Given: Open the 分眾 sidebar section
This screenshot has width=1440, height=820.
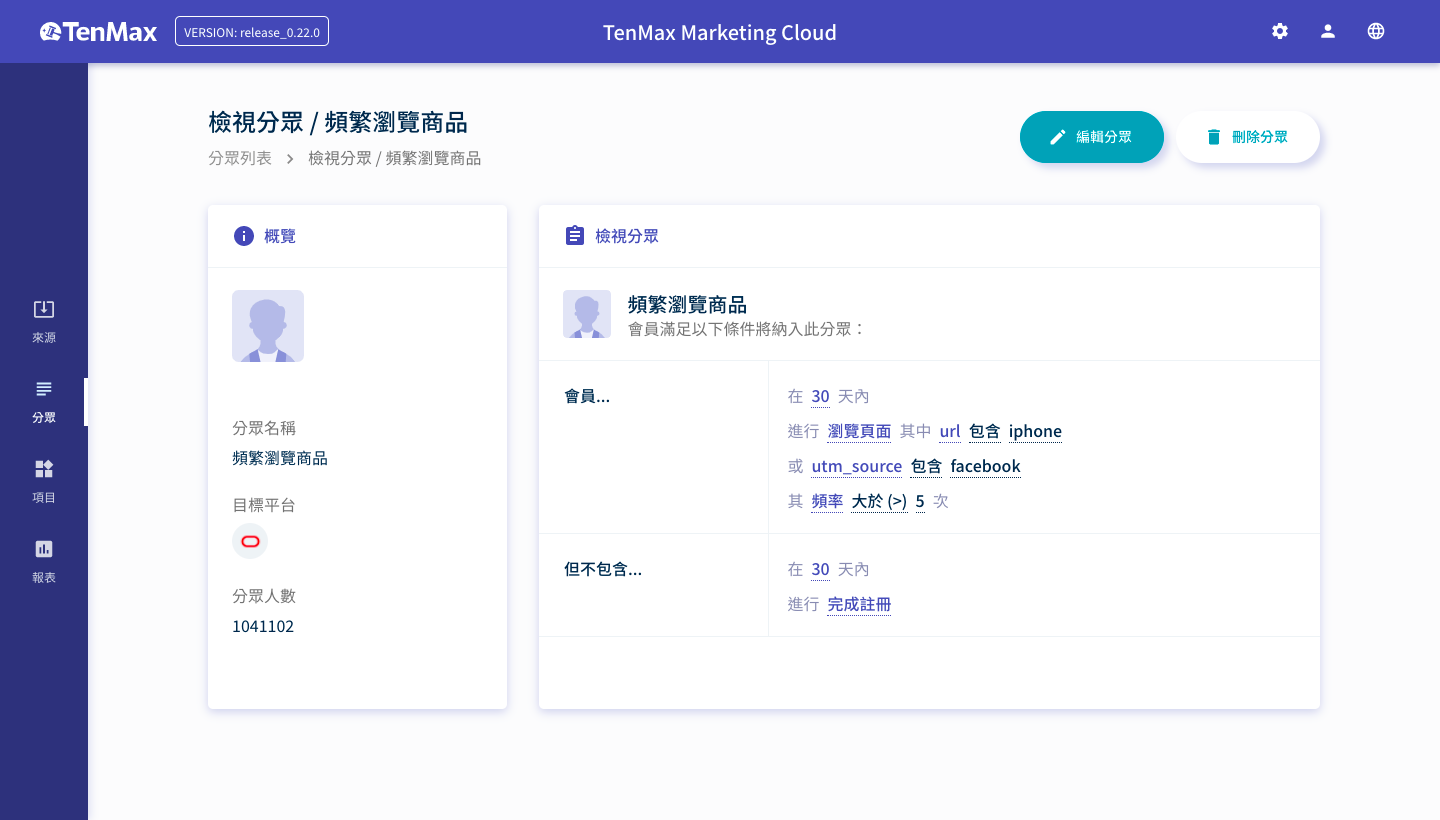Looking at the screenshot, I should click(44, 402).
